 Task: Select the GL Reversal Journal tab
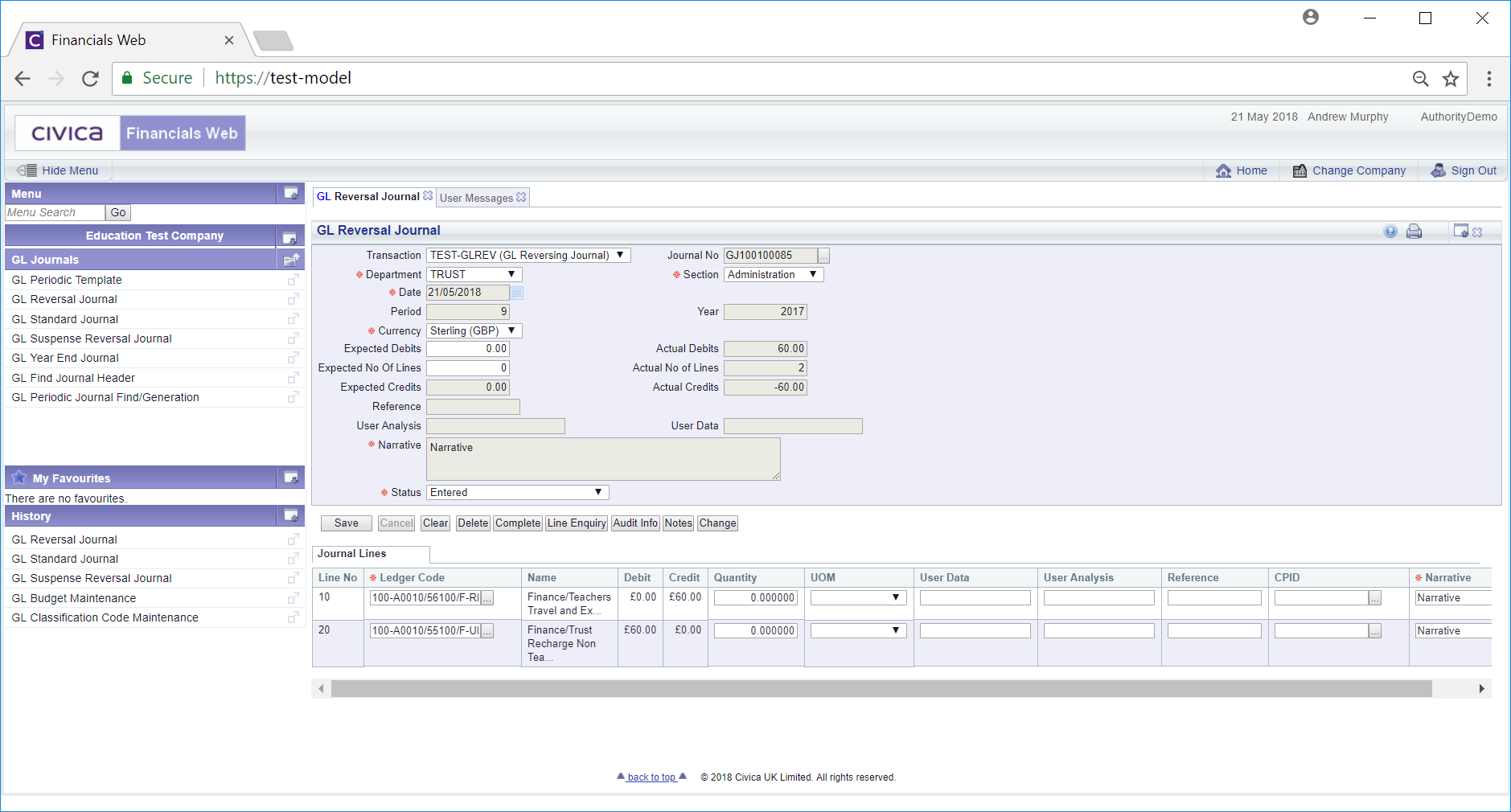pyautogui.click(x=367, y=196)
